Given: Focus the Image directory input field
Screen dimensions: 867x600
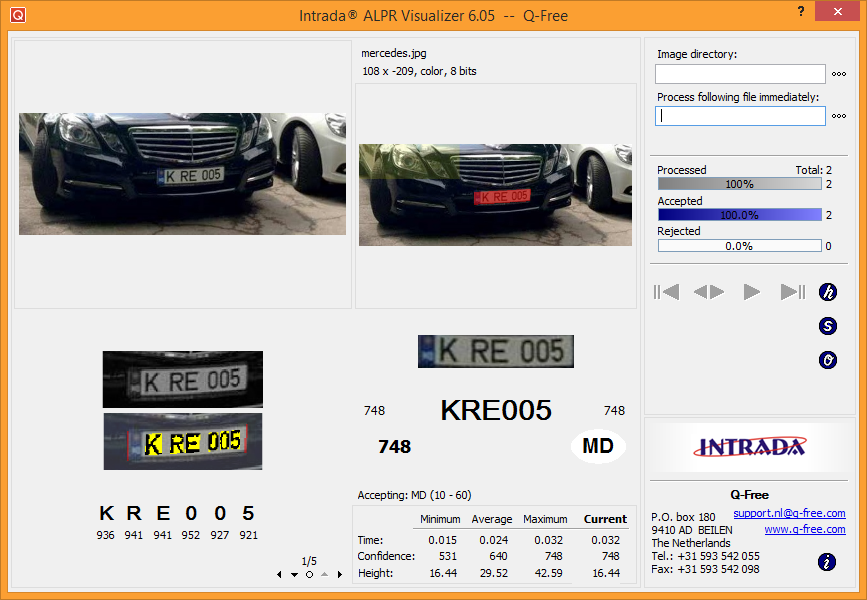Looking at the screenshot, I should click(x=740, y=74).
